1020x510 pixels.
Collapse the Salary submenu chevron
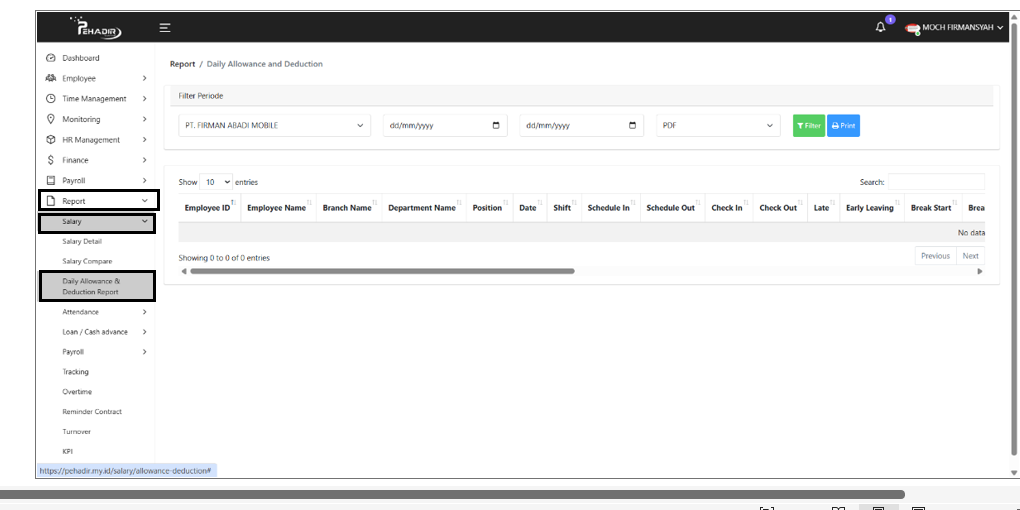pyautogui.click(x=144, y=221)
